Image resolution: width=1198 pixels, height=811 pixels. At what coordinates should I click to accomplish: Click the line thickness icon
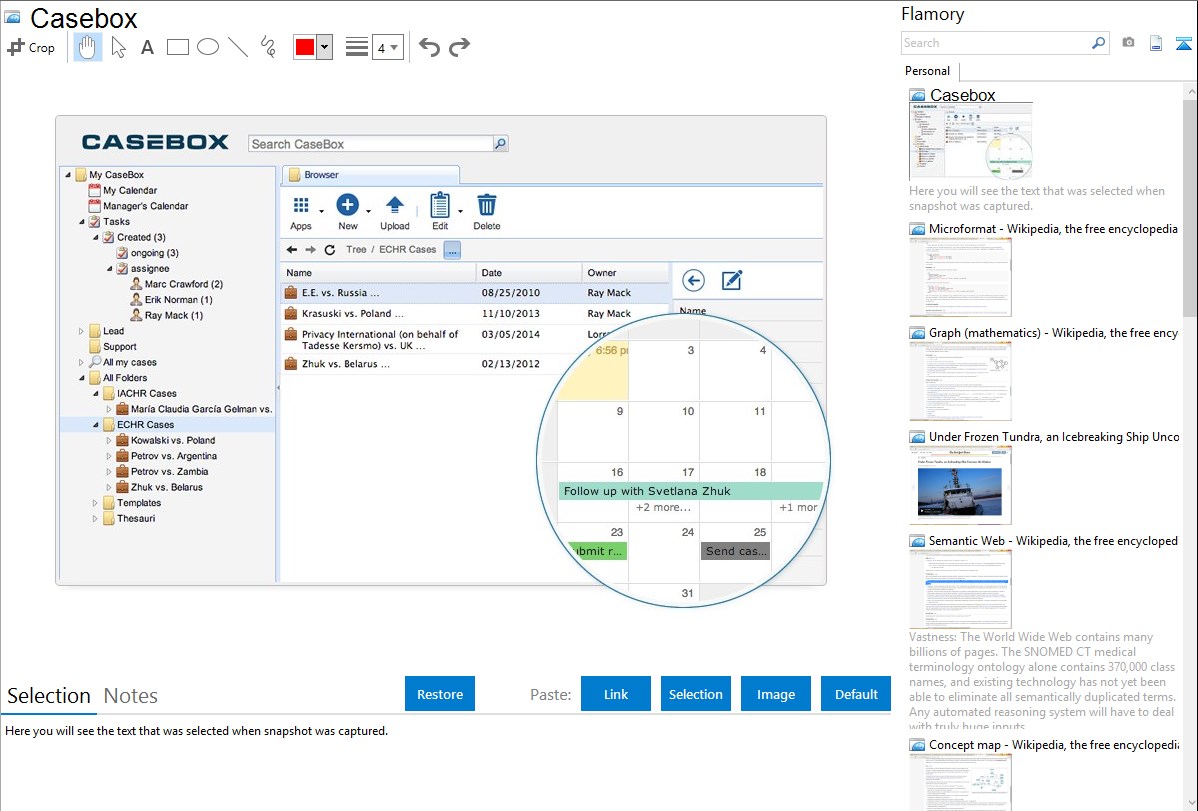(x=356, y=47)
